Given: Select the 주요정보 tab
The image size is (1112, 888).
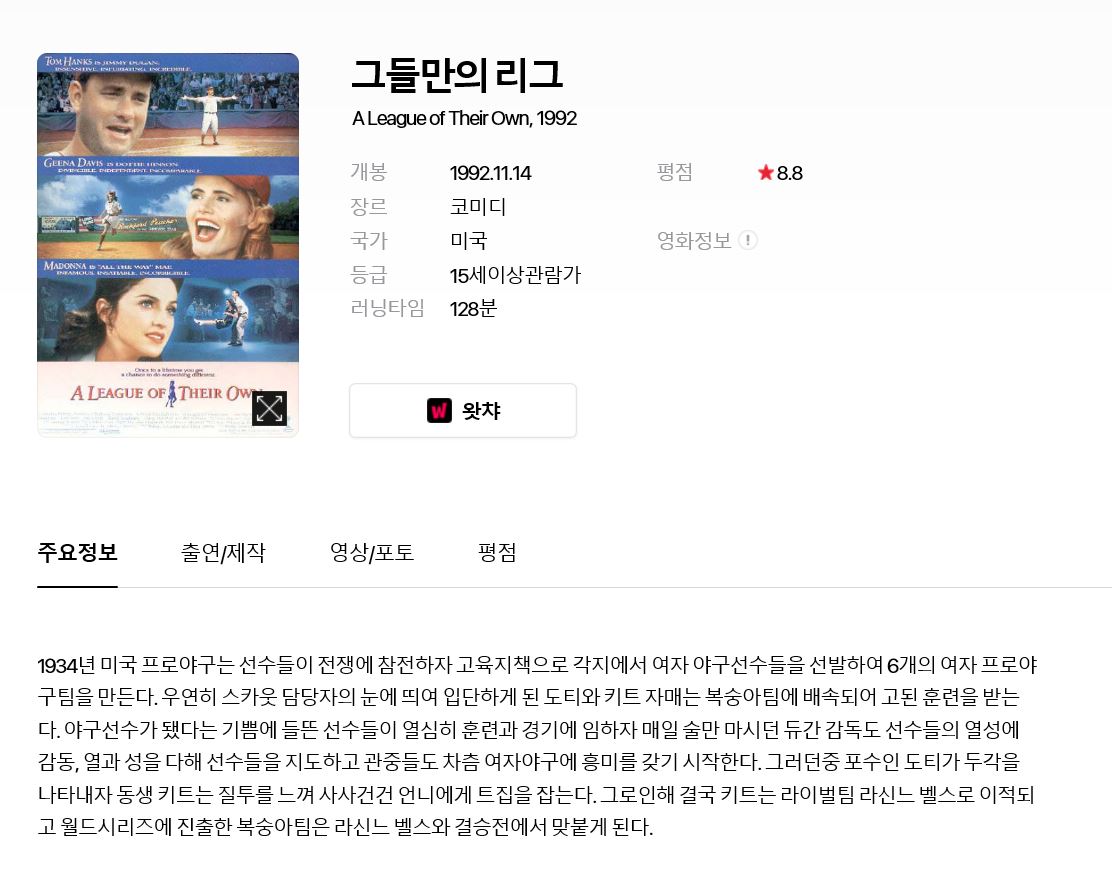Looking at the screenshot, I should click(77, 553).
